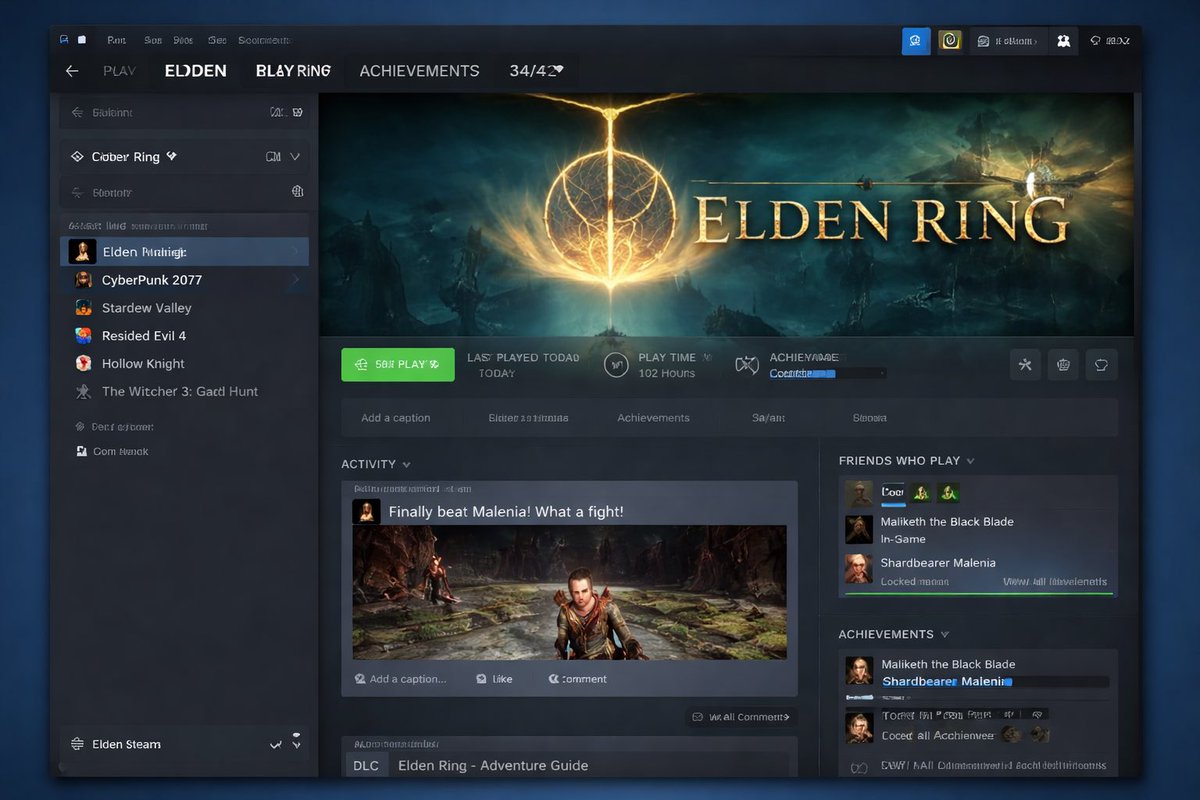This screenshot has height=800, width=1200.
Task: Click Resided Evil 4 game icon
Action: click(x=84, y=336)
